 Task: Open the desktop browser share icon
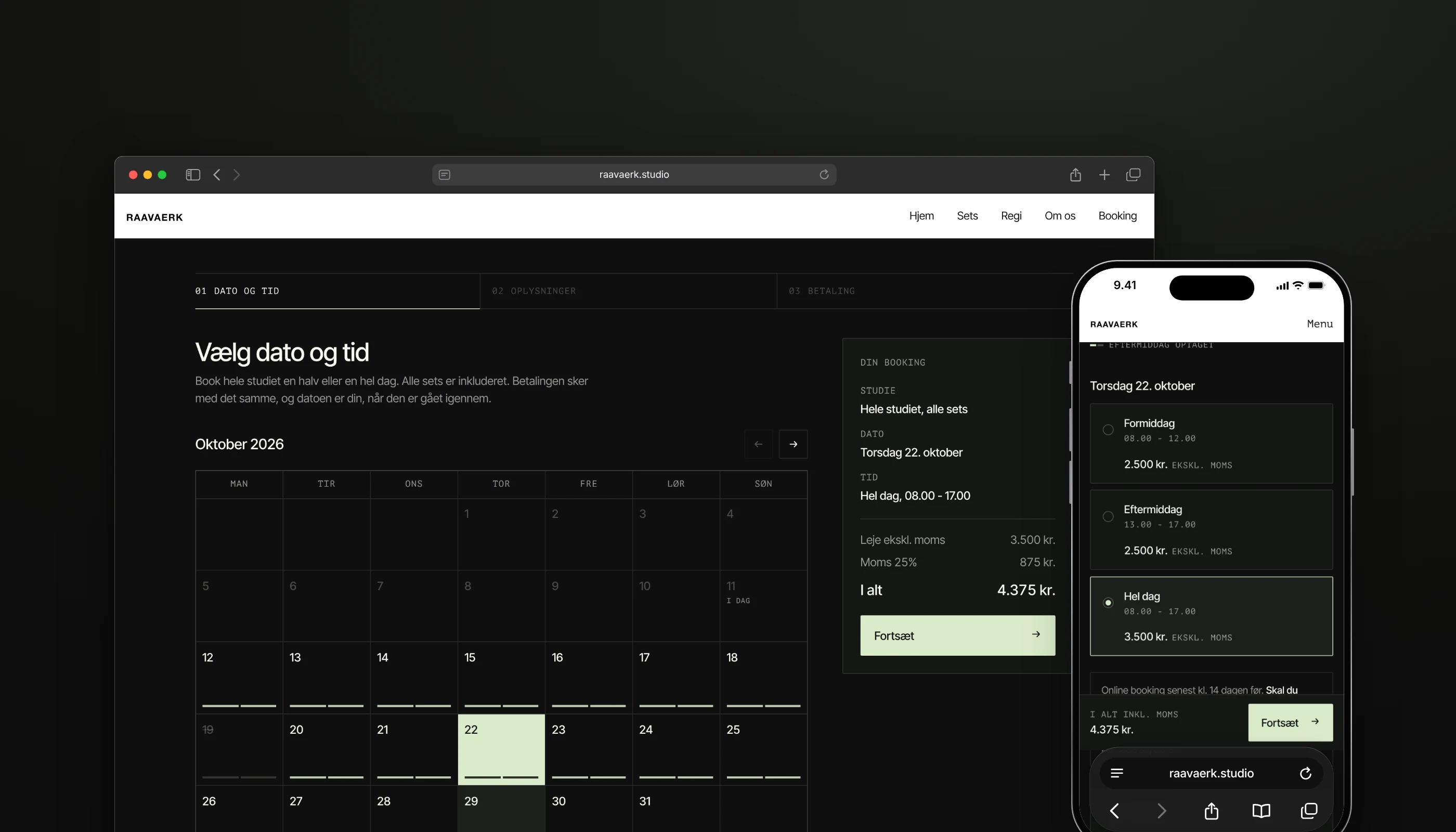point(1075,175)
